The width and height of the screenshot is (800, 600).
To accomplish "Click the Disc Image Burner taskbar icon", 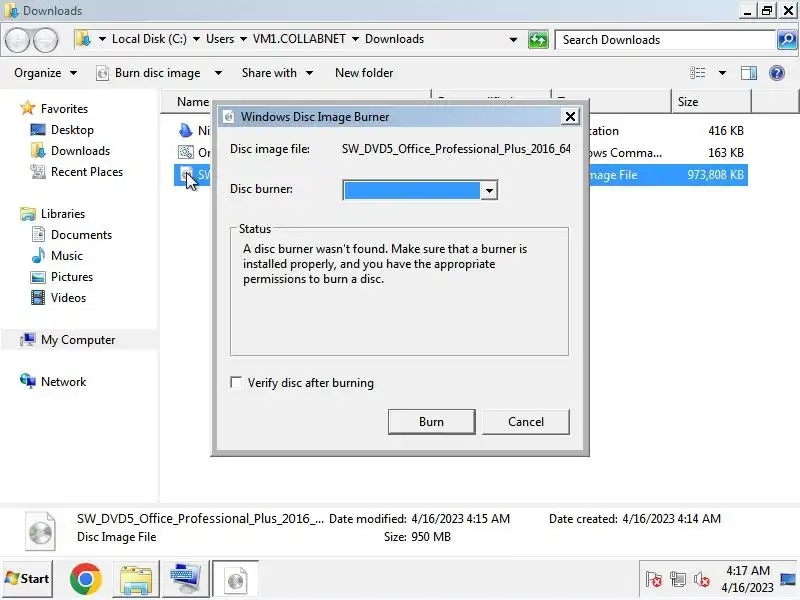I will 235,579.
